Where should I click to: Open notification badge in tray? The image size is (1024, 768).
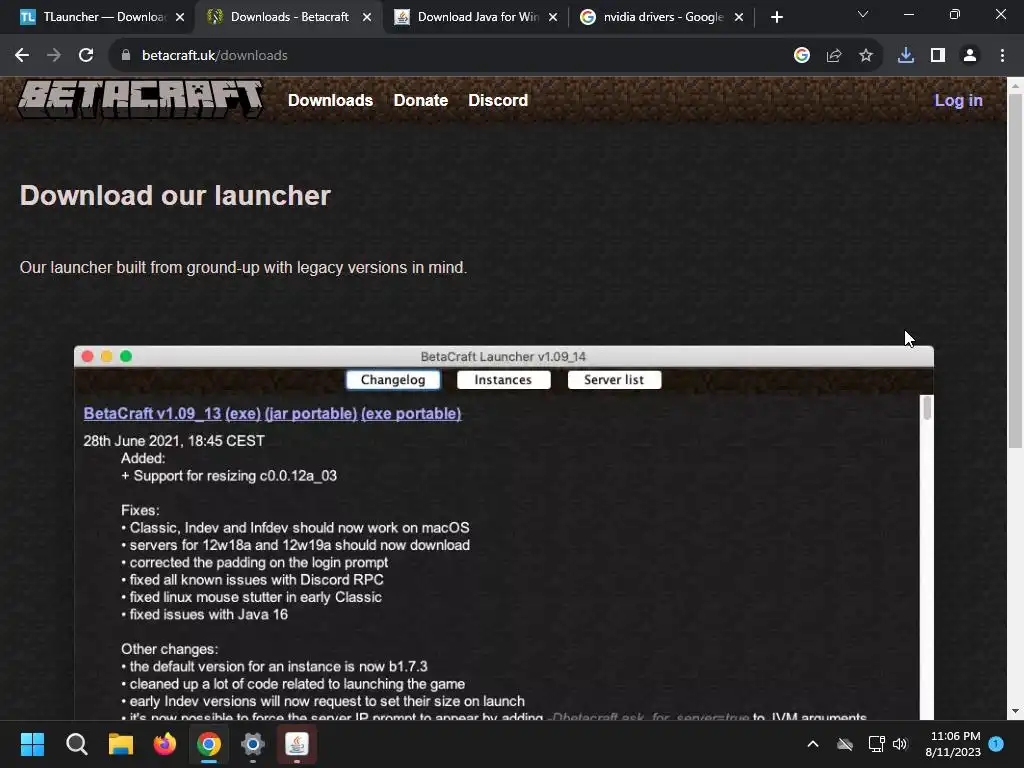pos(997,744)
